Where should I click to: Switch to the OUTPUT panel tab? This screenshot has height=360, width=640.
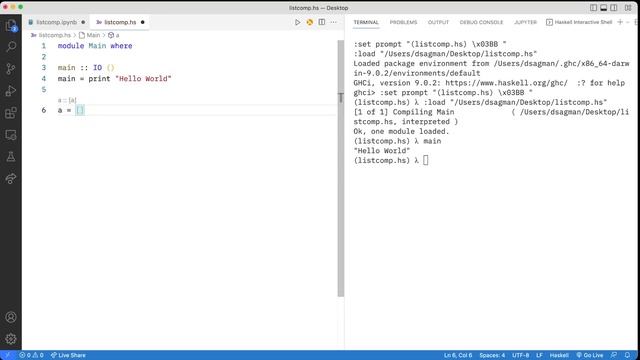(x=438, y=22)
